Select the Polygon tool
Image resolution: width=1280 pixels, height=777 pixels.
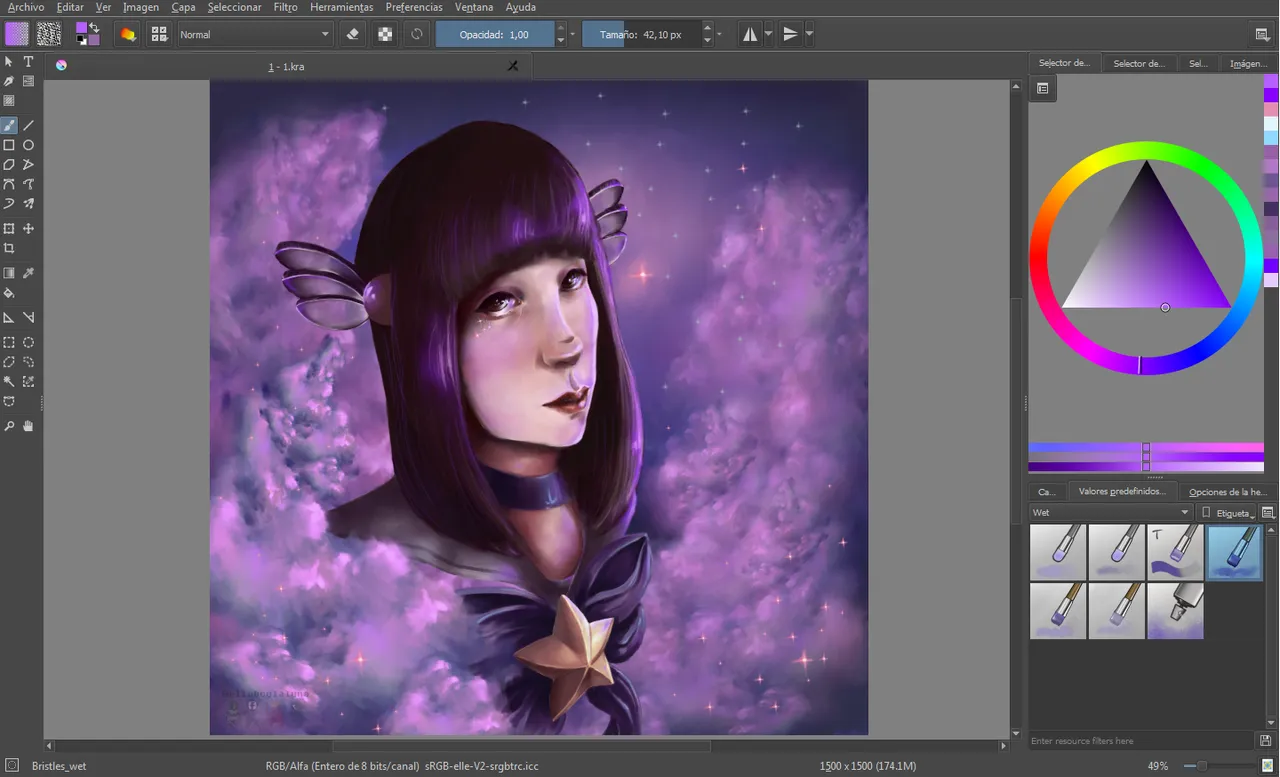(x=9, y=164)
